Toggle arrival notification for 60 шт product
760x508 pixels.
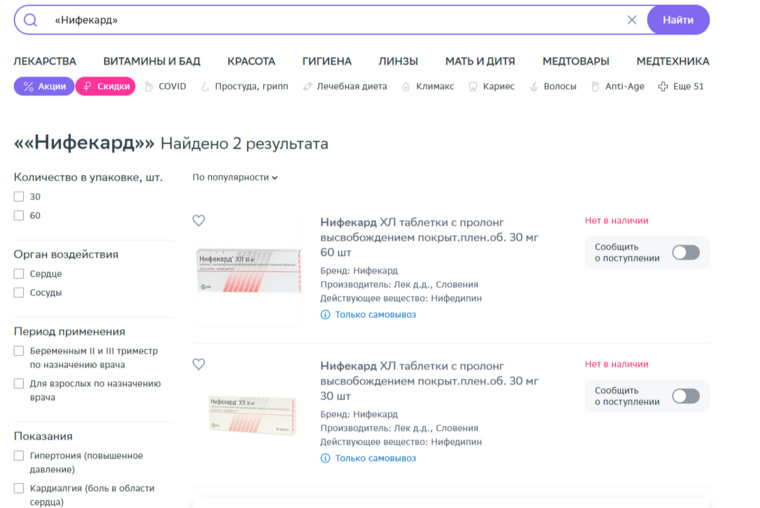pyautogui.click(x=685, y=253)
